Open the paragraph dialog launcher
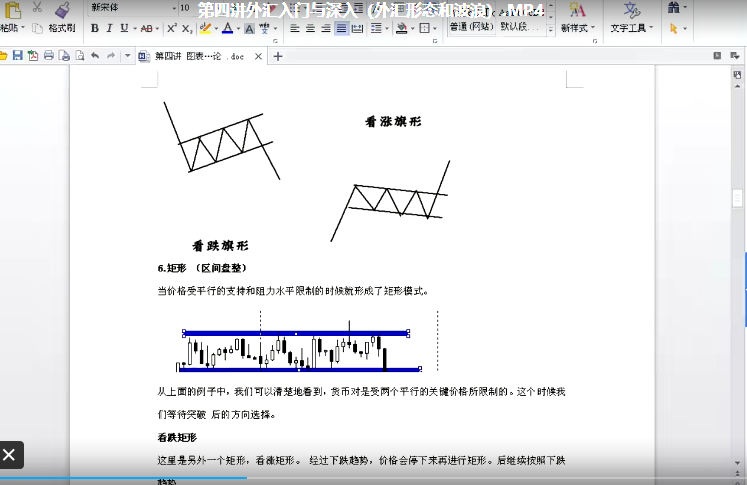747x485 pixels. pos(435,41)
